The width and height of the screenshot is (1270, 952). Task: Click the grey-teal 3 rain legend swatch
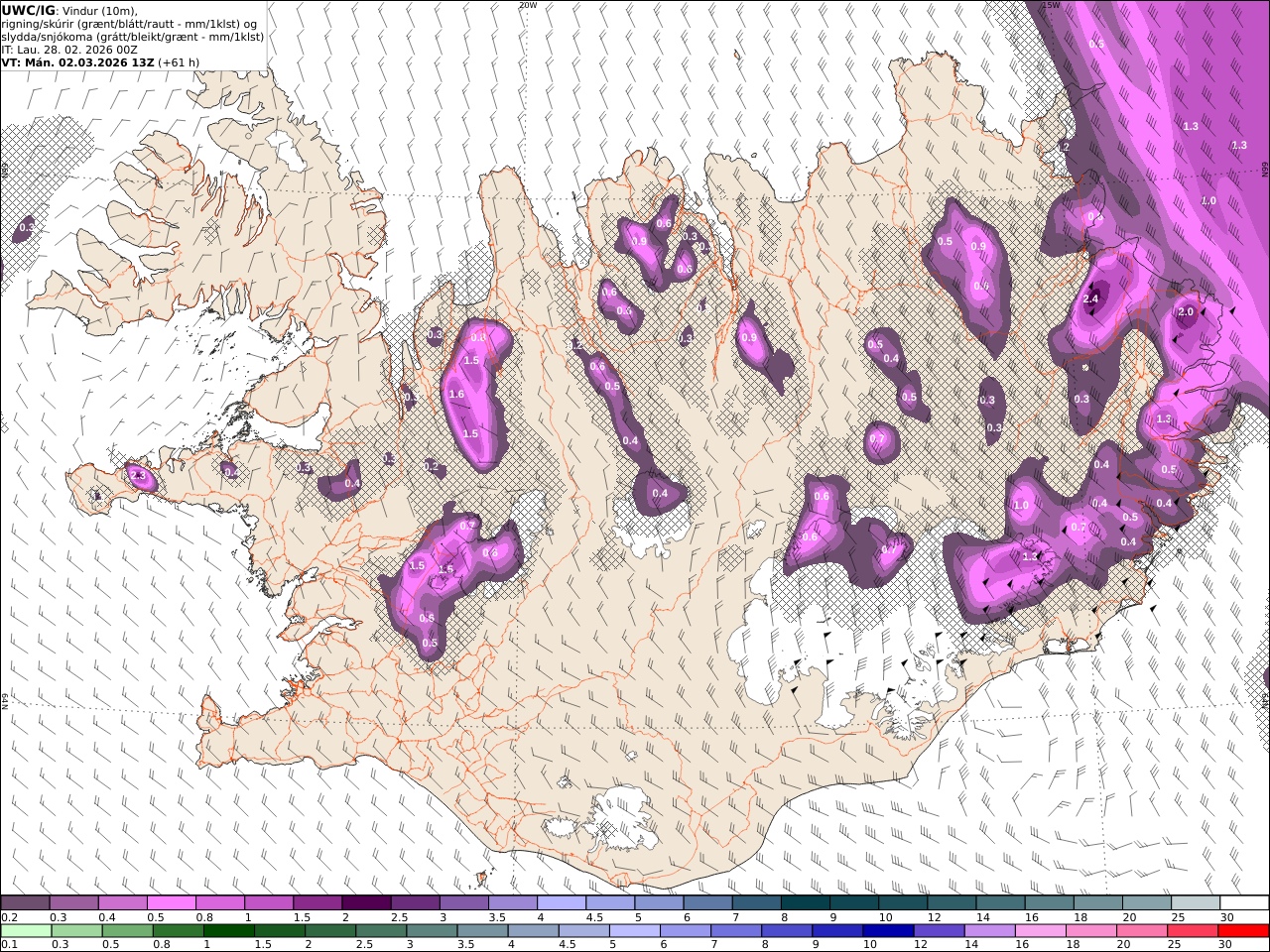point(431,931)
